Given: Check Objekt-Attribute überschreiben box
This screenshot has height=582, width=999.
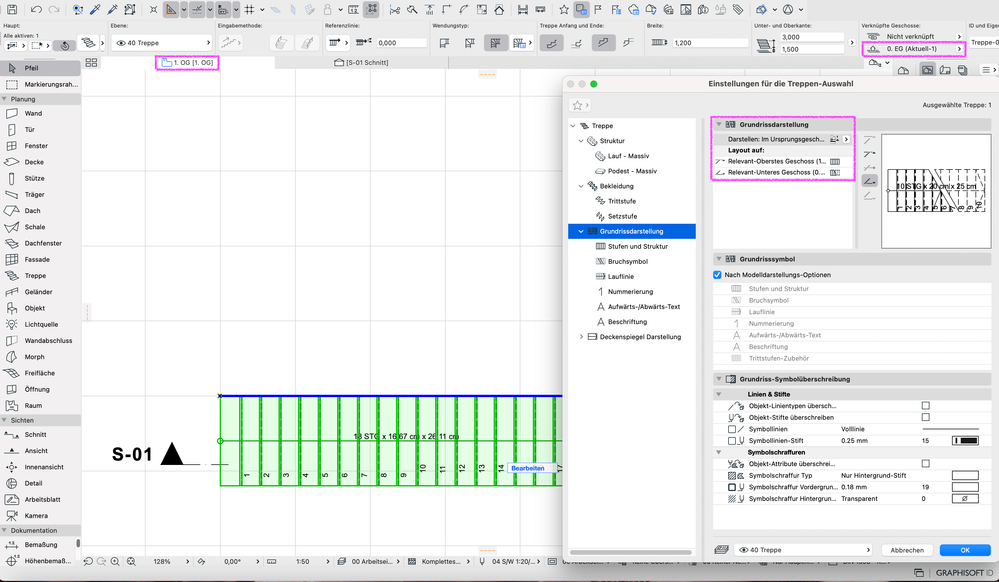Looking at the screenshot, I should coord(925,464).
